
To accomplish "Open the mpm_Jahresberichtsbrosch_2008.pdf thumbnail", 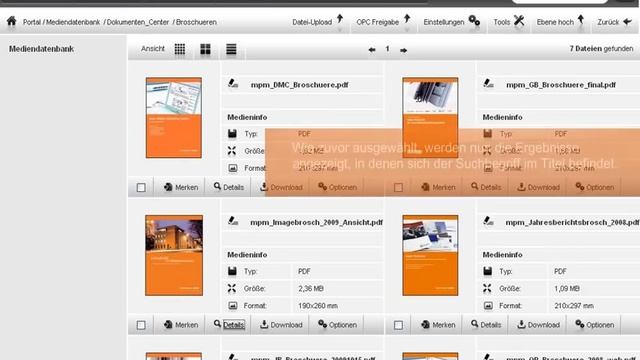I will [430, 255].
